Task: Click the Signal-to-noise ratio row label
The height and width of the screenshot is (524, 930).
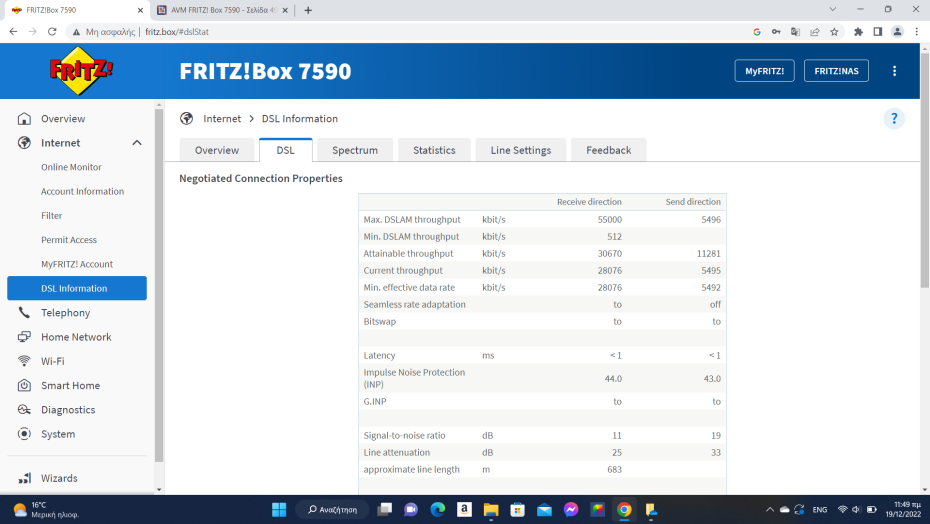Action: coord(405,436)
